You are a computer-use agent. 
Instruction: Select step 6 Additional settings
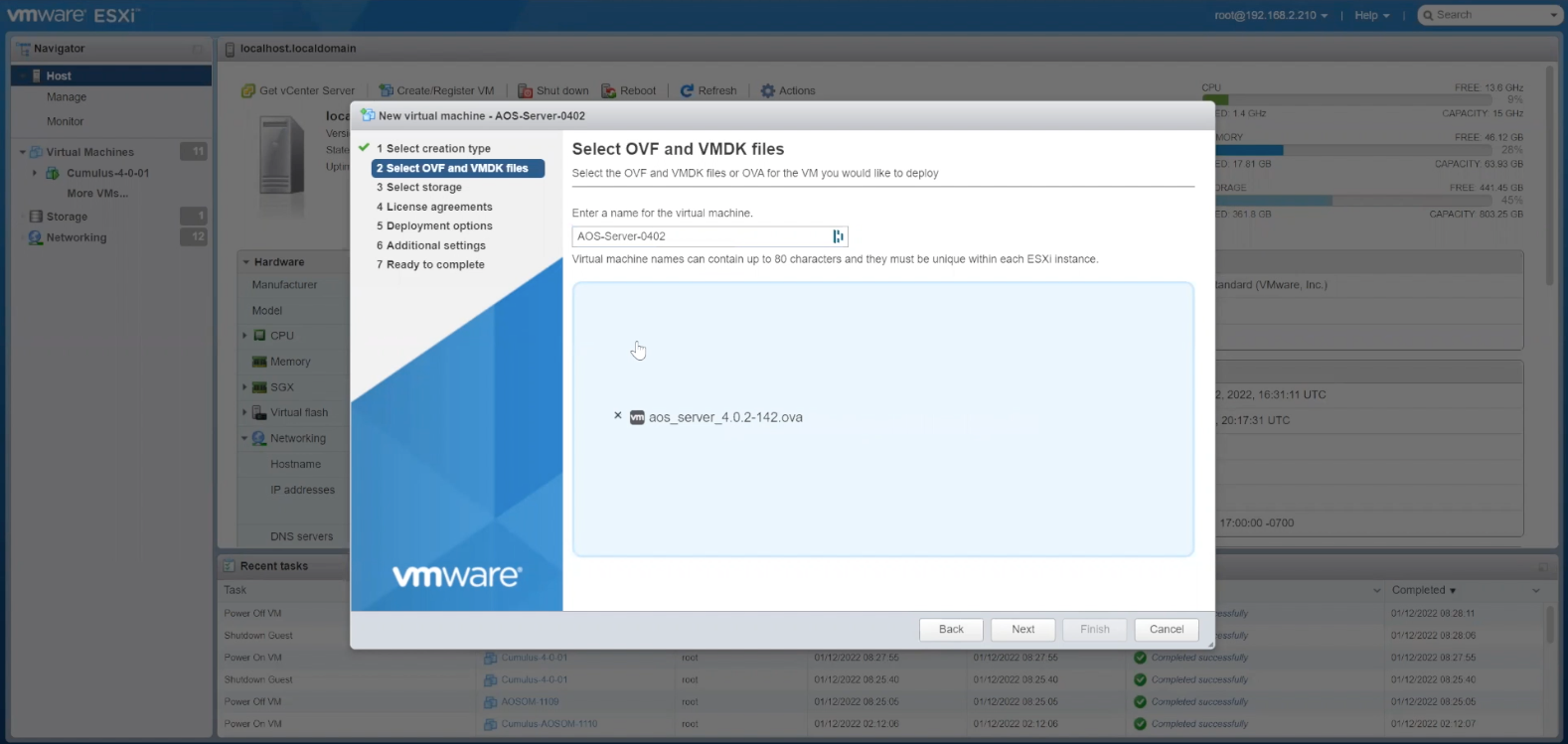431,245
